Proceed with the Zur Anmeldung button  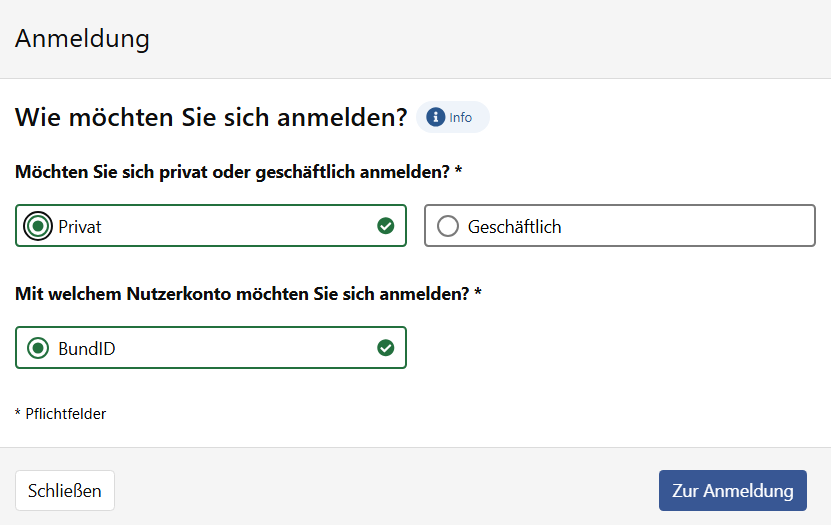click(x=732, y=491)
